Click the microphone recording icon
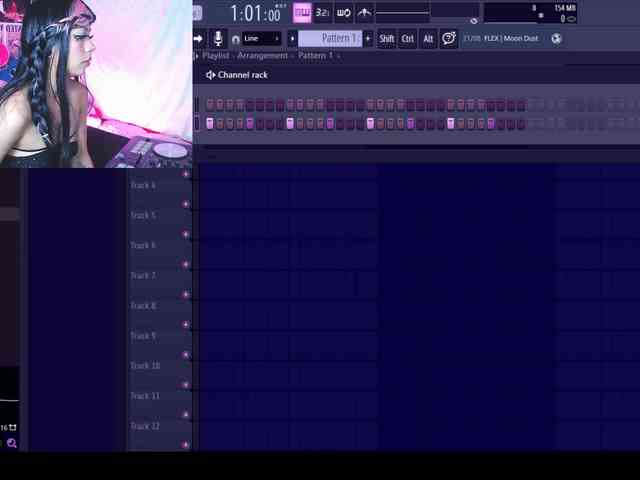This screenshot has height=480, width=640. 218,39
